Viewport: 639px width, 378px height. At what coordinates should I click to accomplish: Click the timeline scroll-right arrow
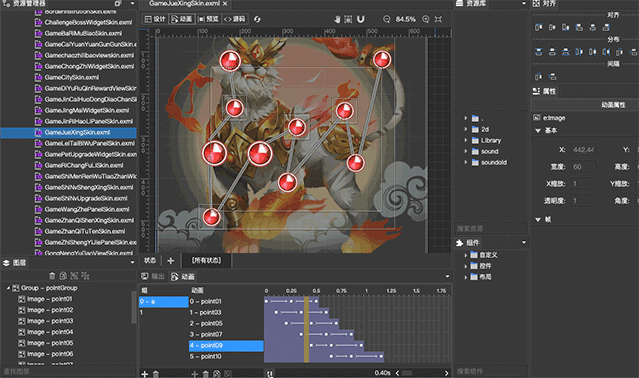[446, 373]
